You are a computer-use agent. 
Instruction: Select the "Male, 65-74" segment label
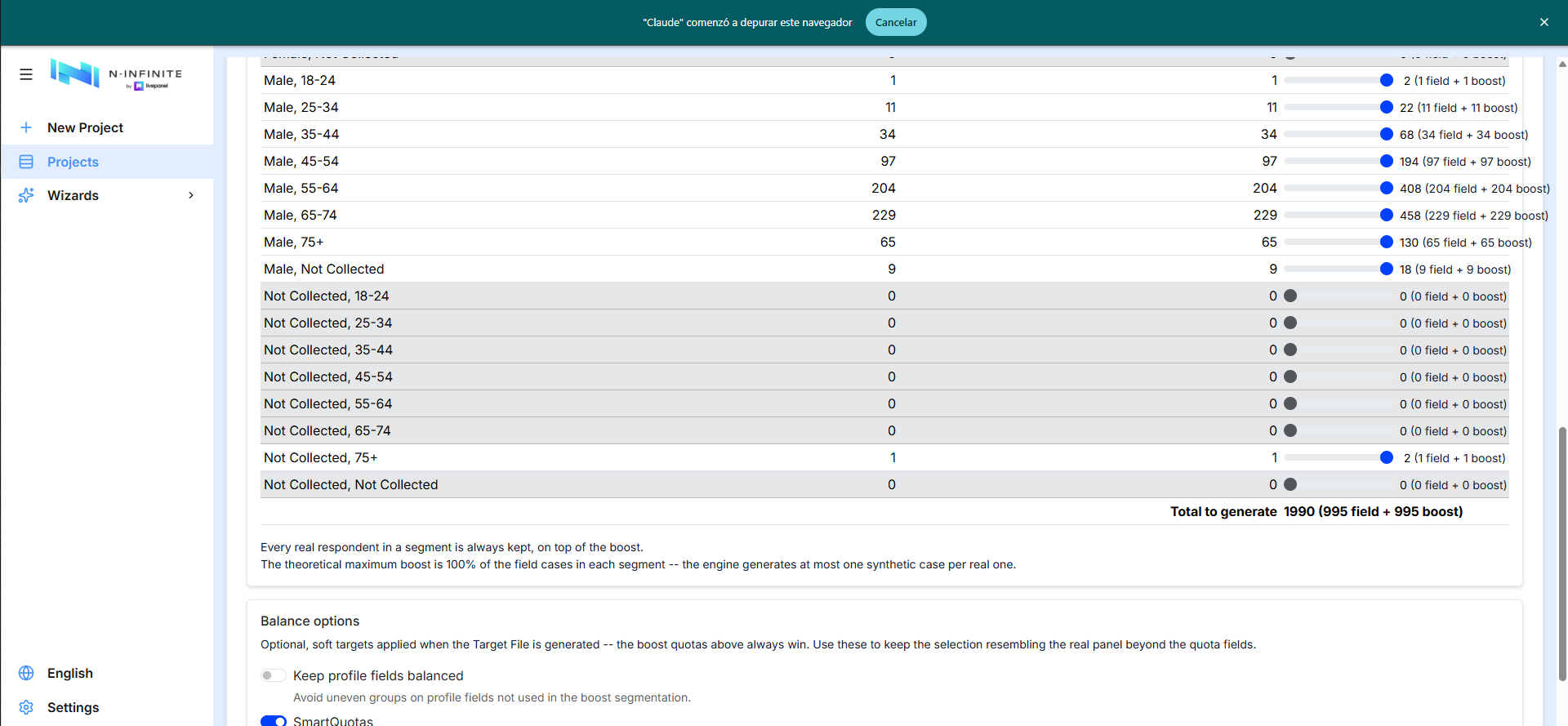(x=301, y=215)
